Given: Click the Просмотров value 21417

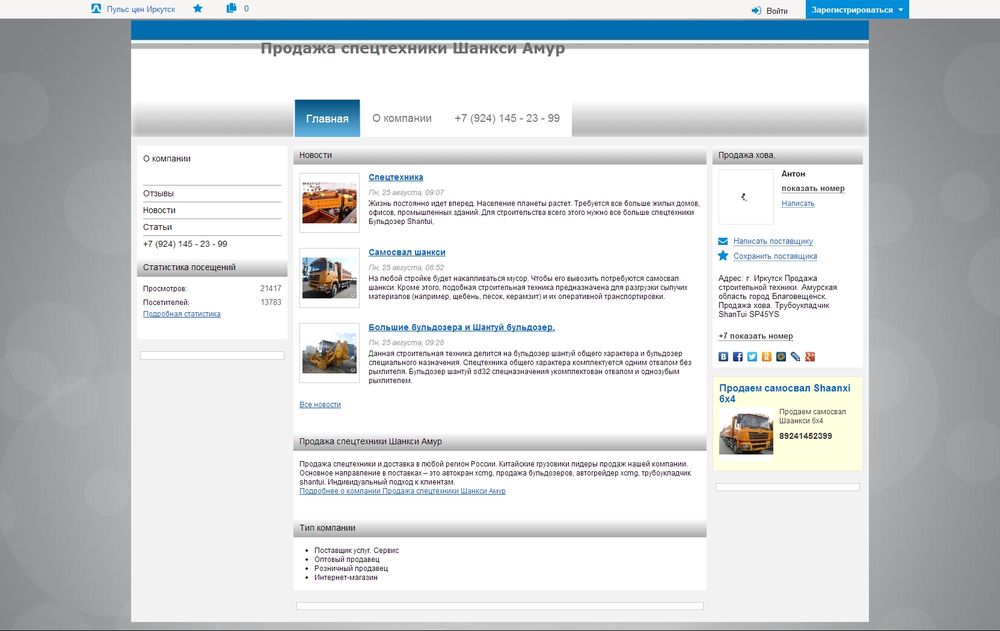Looking at the screenshot, I should (270, 288).
